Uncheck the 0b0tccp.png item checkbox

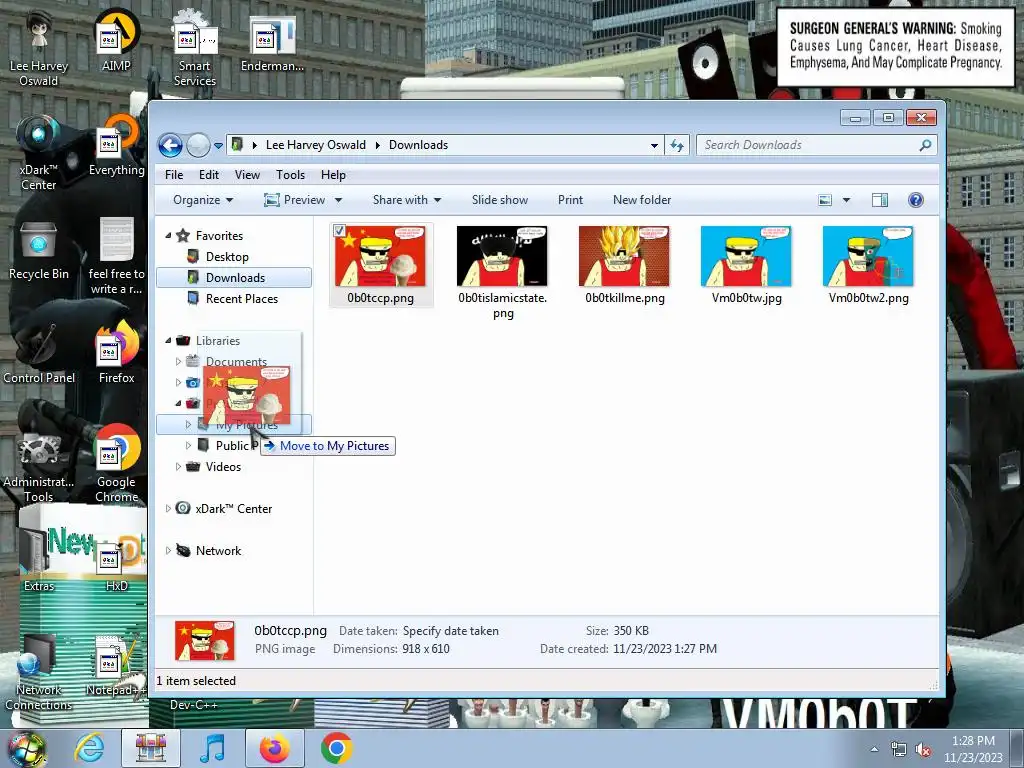(x=339, y=231)
